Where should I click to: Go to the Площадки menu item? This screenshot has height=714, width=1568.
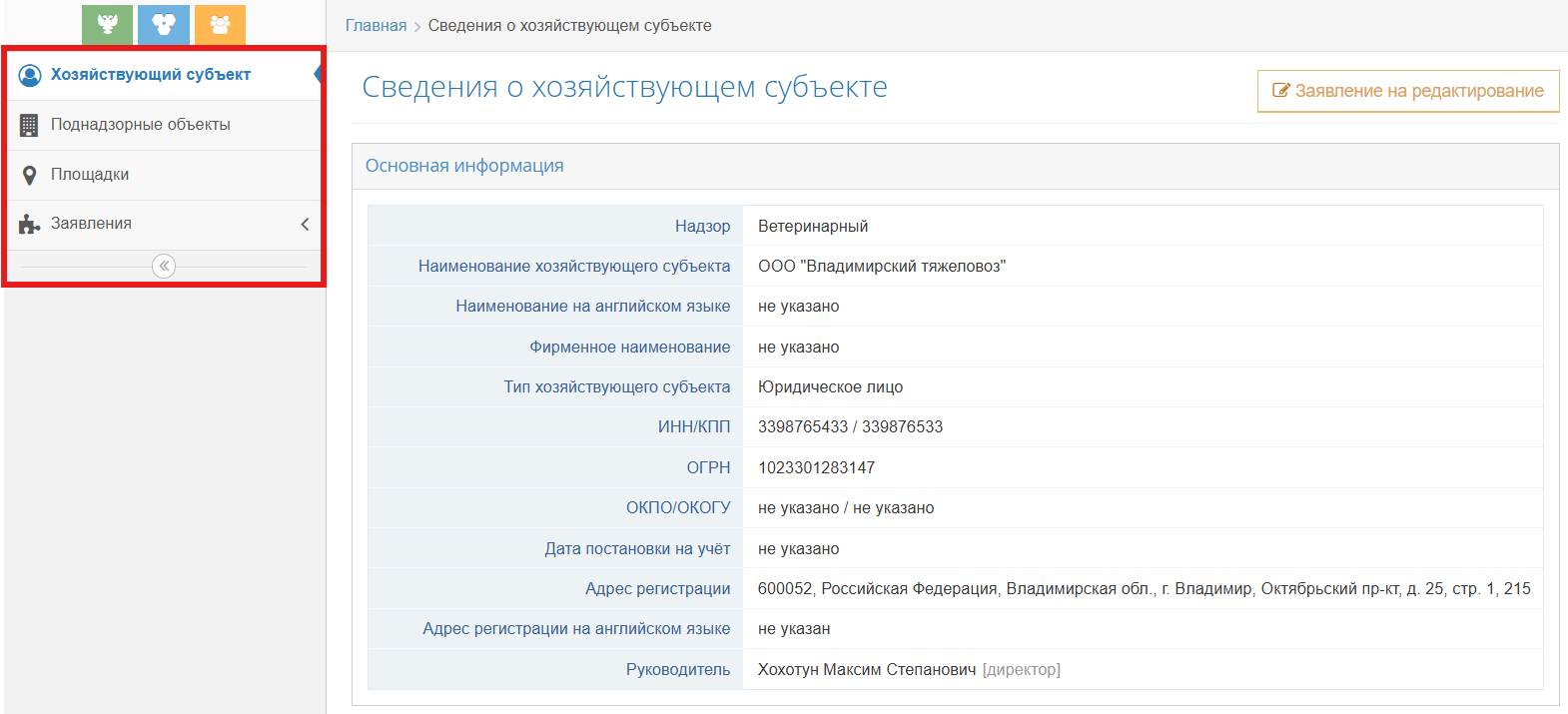[x=90, y=175]
